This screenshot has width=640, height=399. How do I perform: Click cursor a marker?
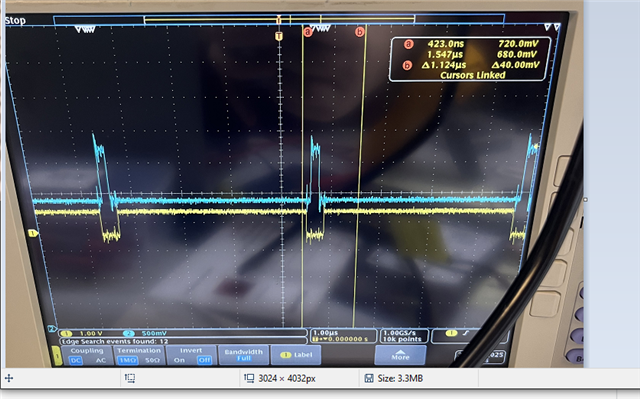pos(308,32)
